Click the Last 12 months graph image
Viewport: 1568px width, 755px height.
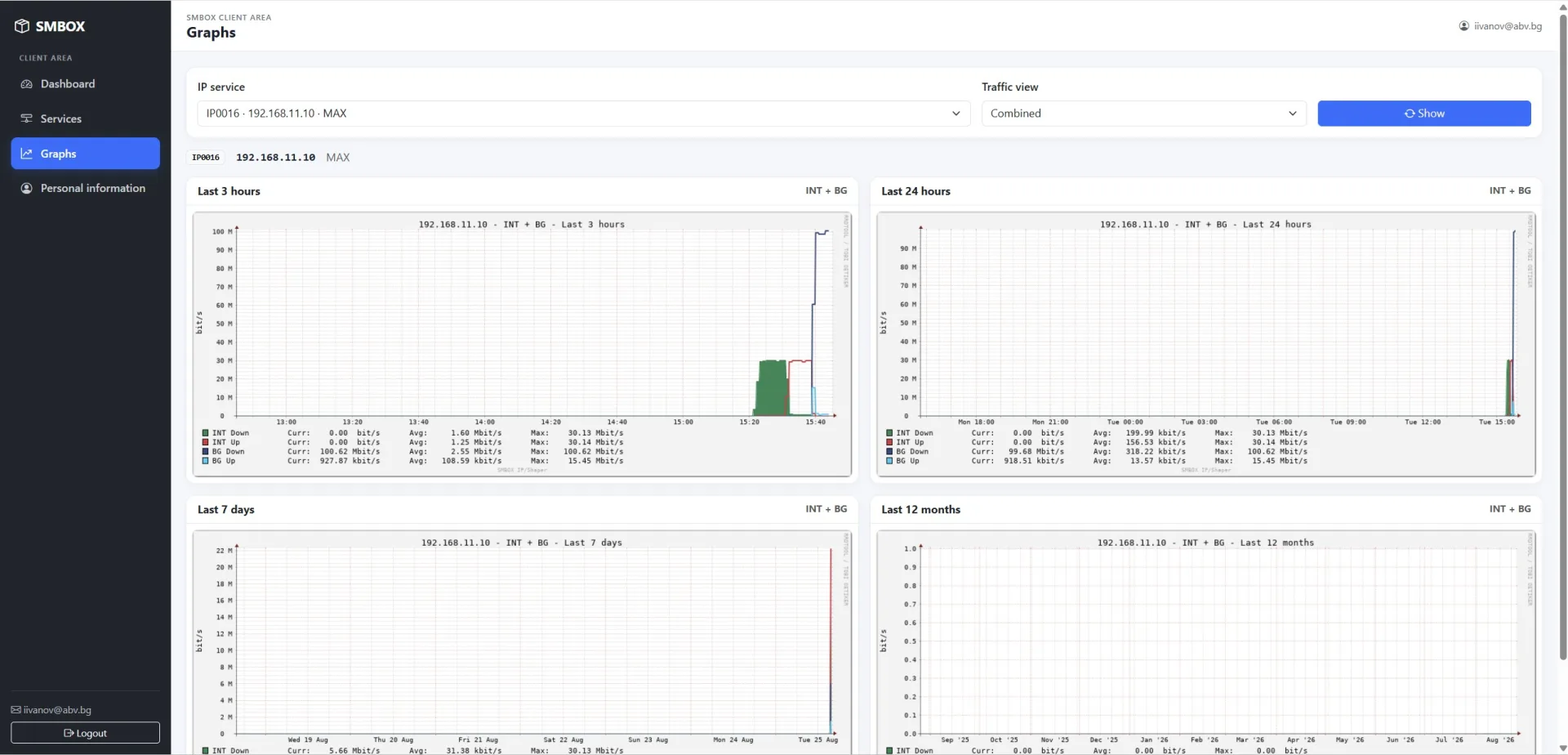click(1206, 642)
